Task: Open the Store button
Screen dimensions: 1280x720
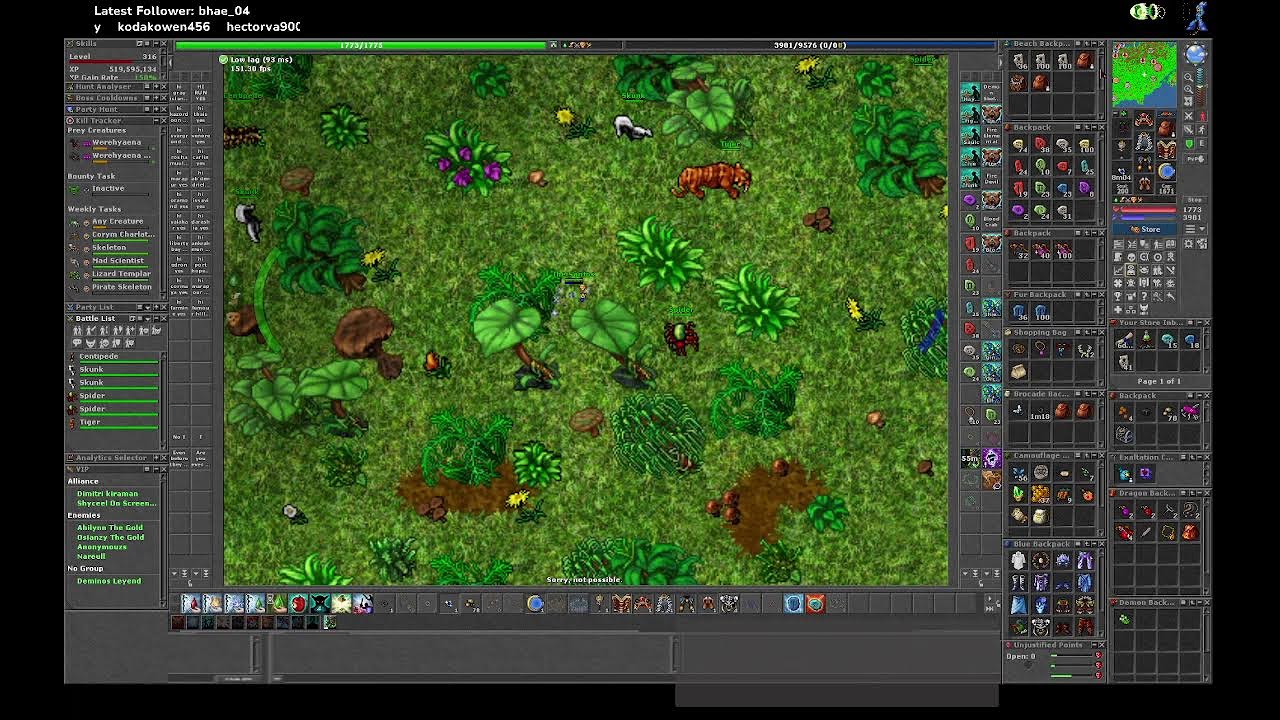Action: pyautogui.click(x=1146, y=229)
